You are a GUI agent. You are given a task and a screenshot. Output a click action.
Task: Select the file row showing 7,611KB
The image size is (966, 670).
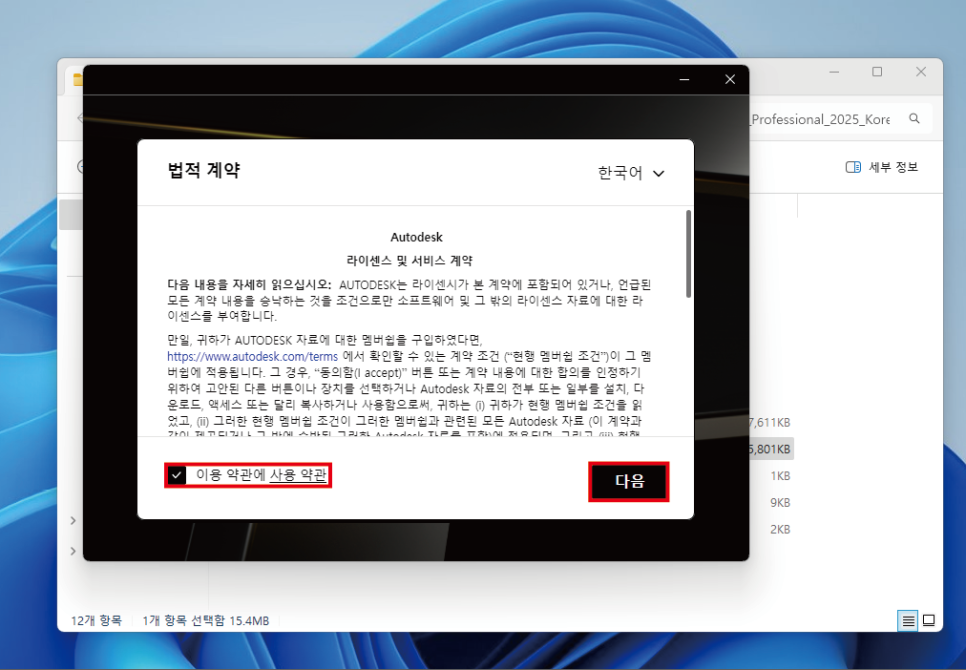point(771,422)
